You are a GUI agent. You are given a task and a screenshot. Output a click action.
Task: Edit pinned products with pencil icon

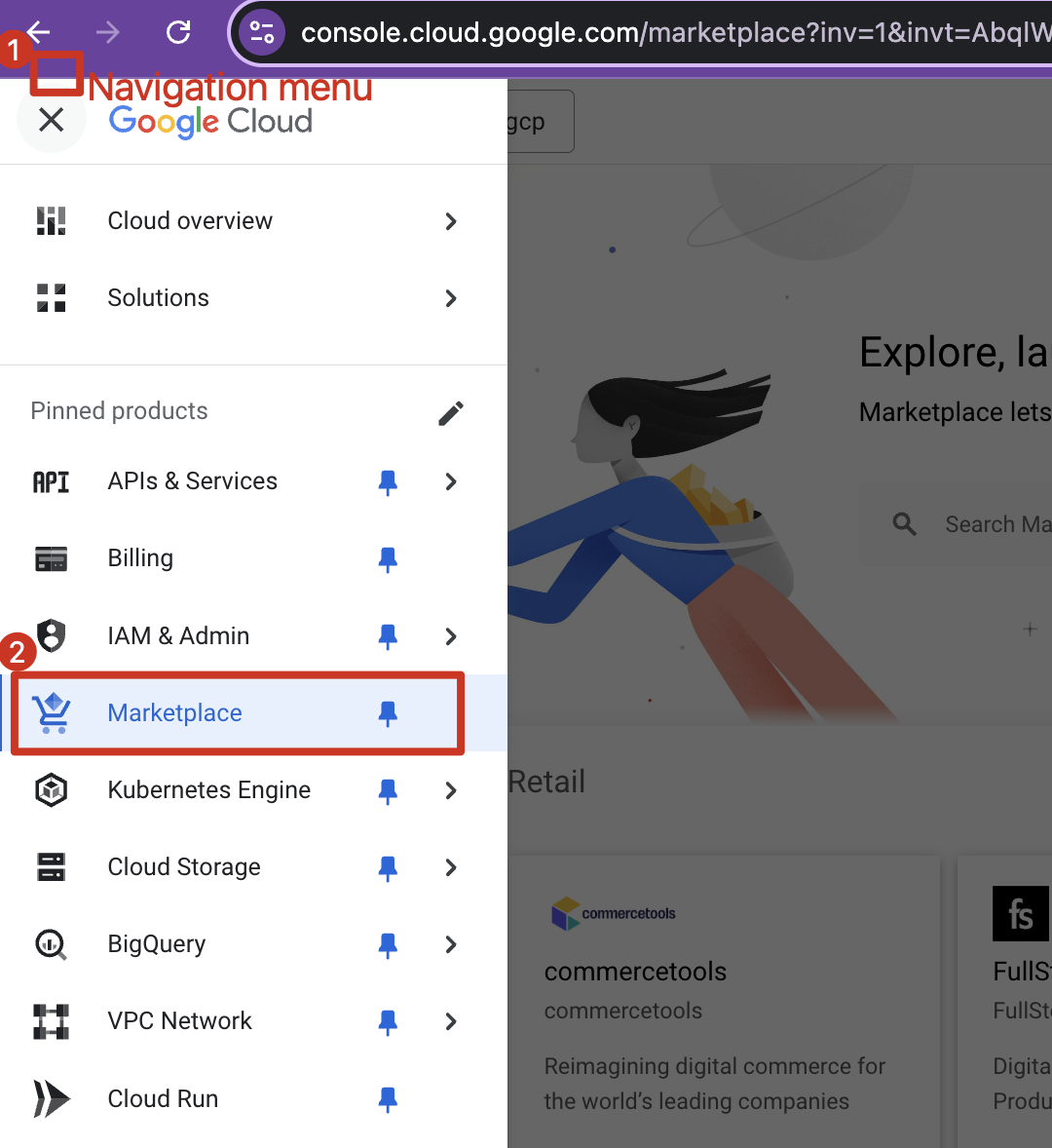450,413
